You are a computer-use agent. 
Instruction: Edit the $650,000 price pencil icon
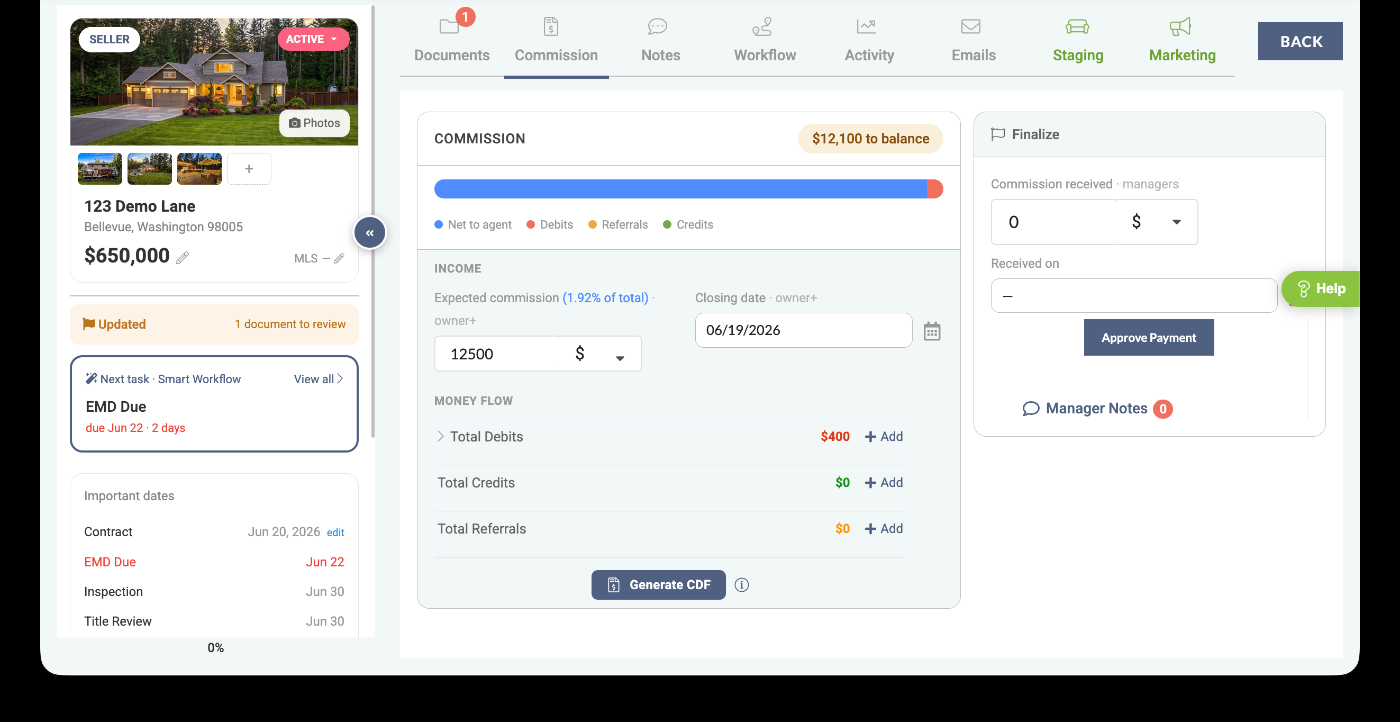pos(182,257)
